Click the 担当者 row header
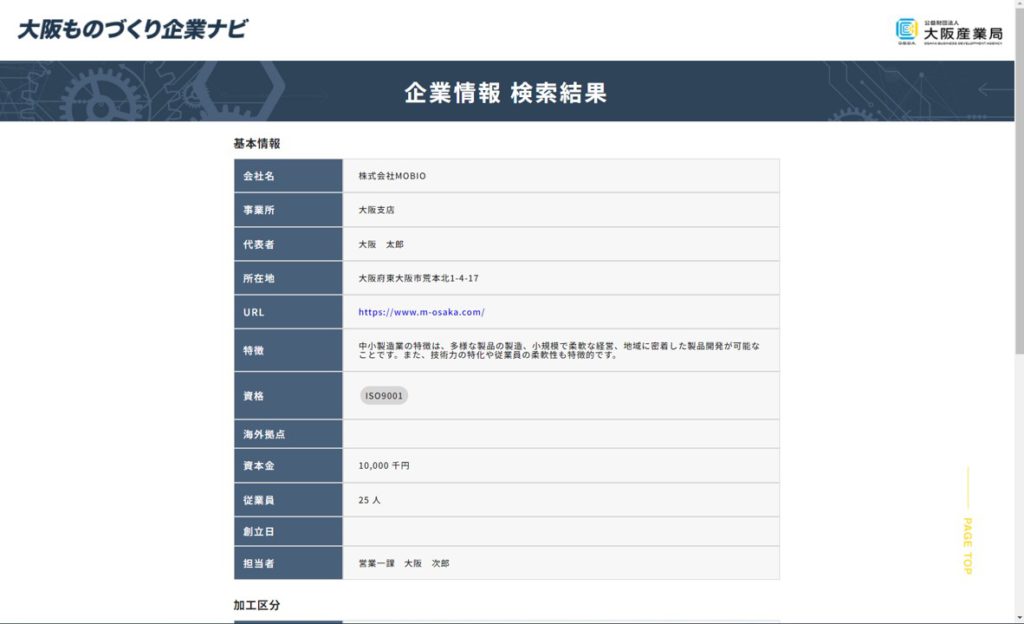Image resolution: width=1024 pixels, height=624 pixels. [288, 563]
